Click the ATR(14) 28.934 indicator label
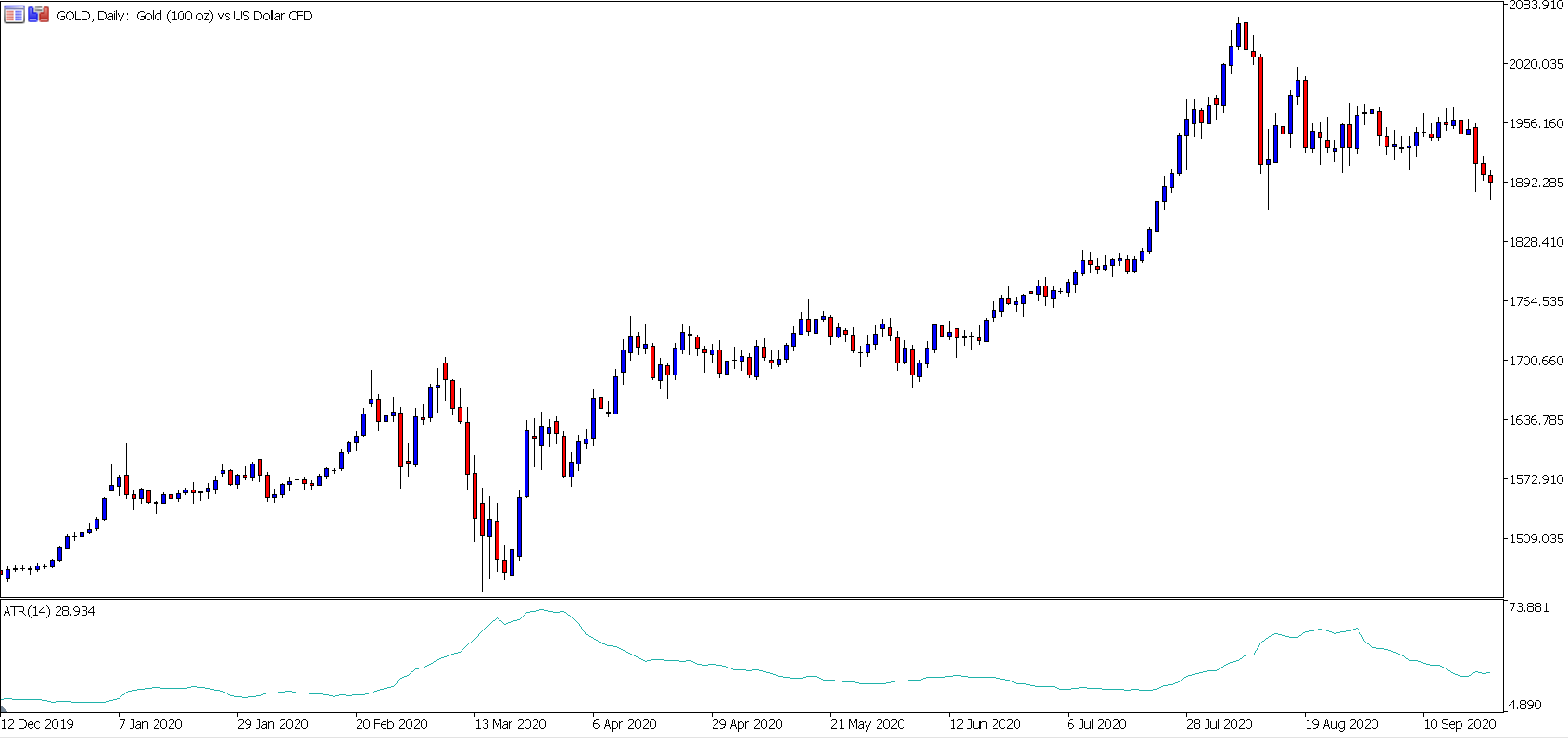1568x738 pixels. pyautogui.click(x=49, y=611)
